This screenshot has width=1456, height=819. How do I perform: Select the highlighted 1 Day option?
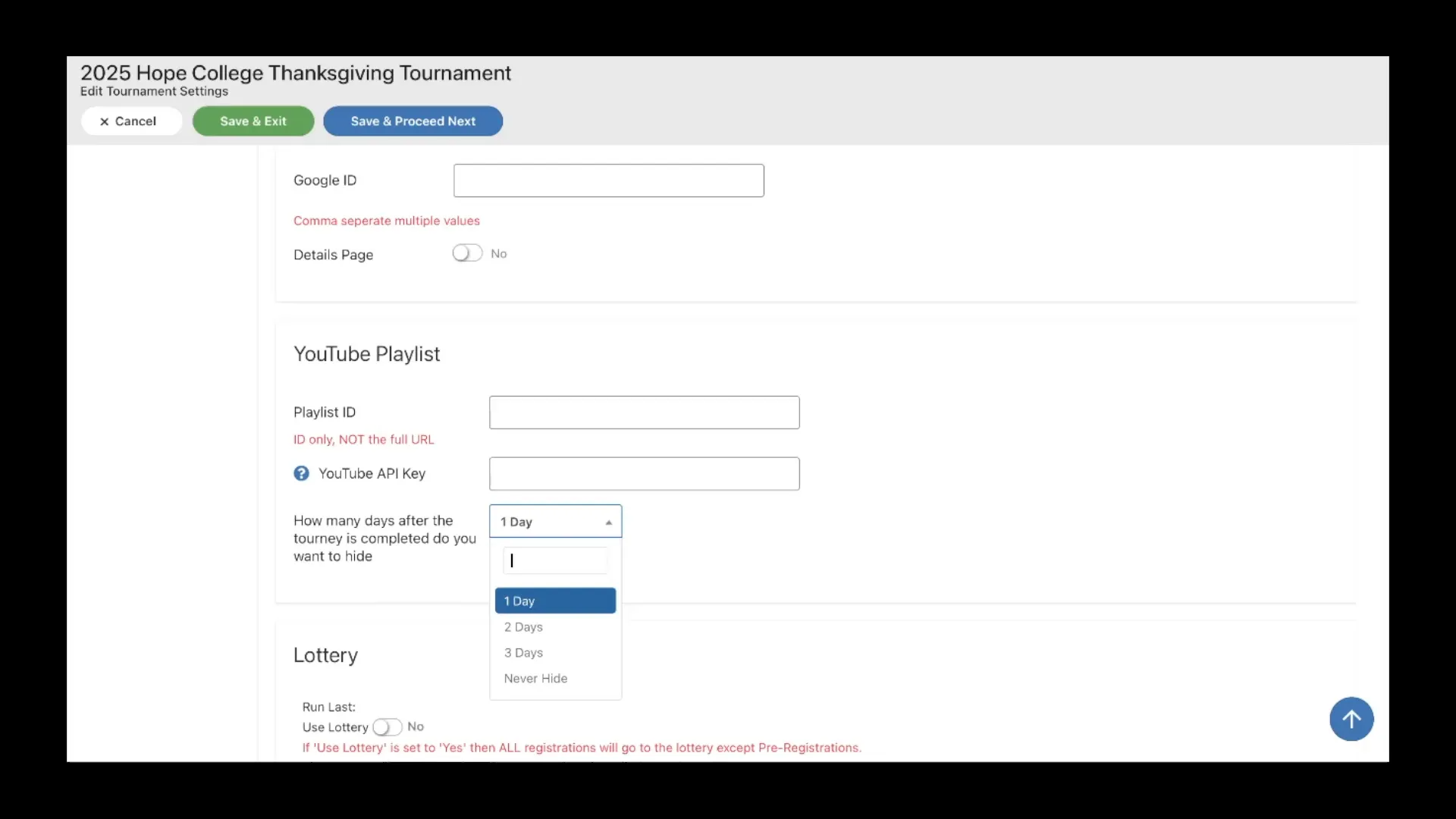[x=555, y=601]
